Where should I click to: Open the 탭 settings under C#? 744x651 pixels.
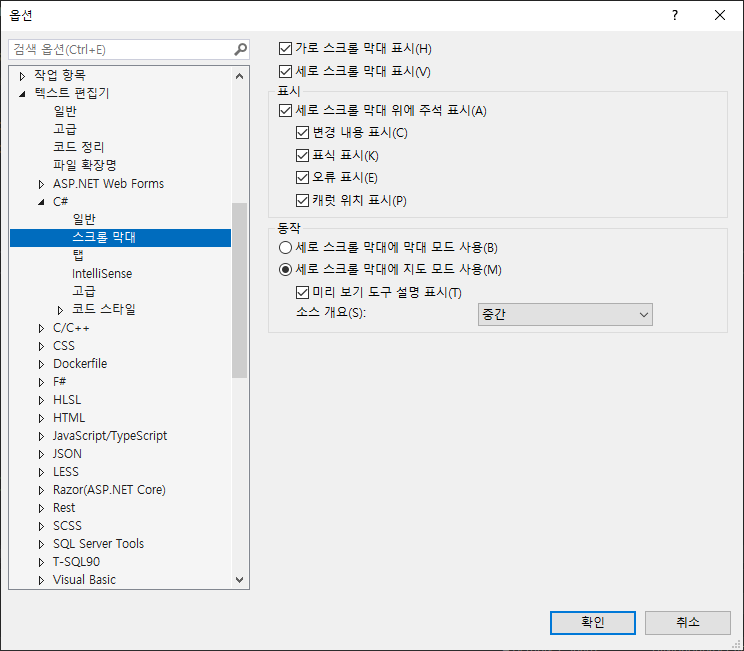point(78,256)
